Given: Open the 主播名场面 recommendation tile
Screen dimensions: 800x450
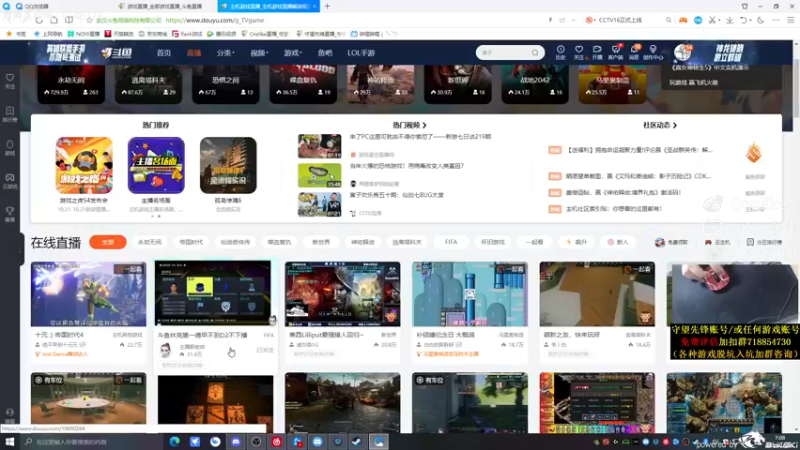Looking at the screenshot, I should click(156, 165).
